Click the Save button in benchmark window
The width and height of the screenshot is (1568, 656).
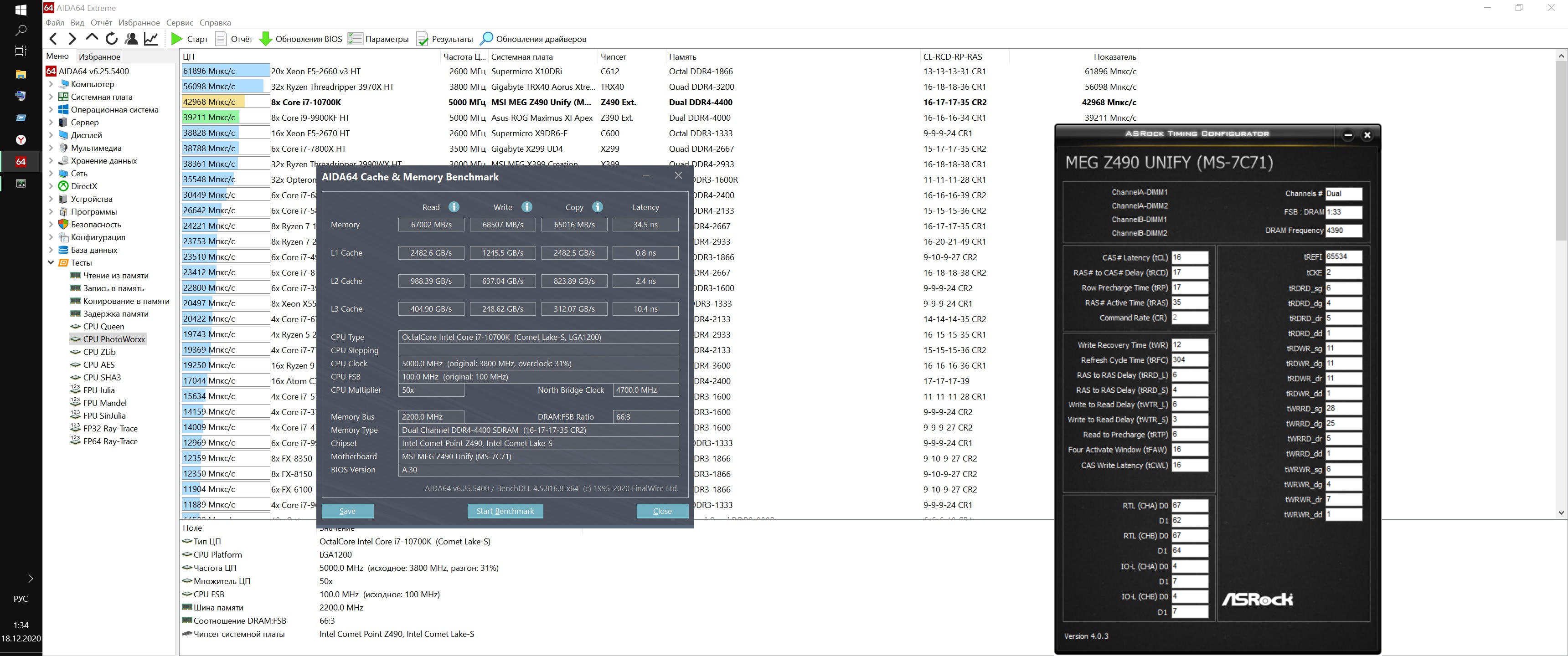[x=347, y=511]
